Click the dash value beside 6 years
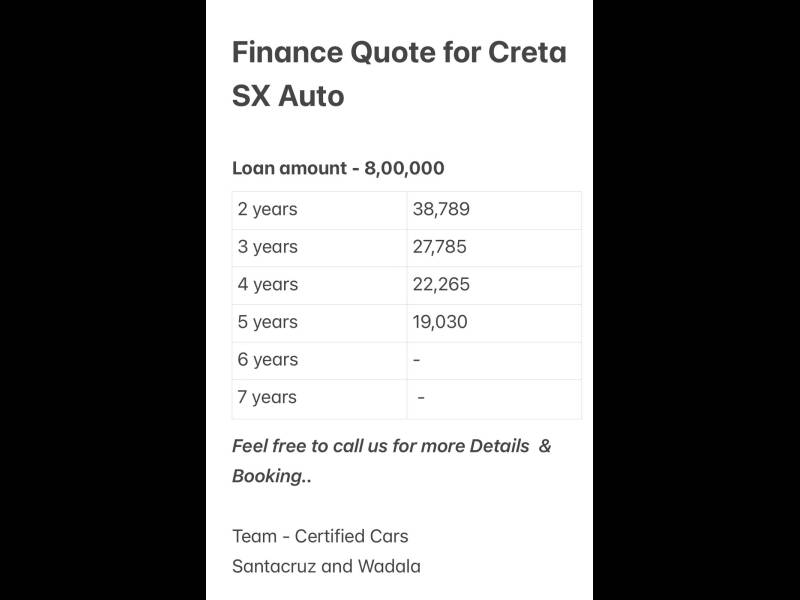Screen dimensions: 800x600 click(x=417, y=360)
